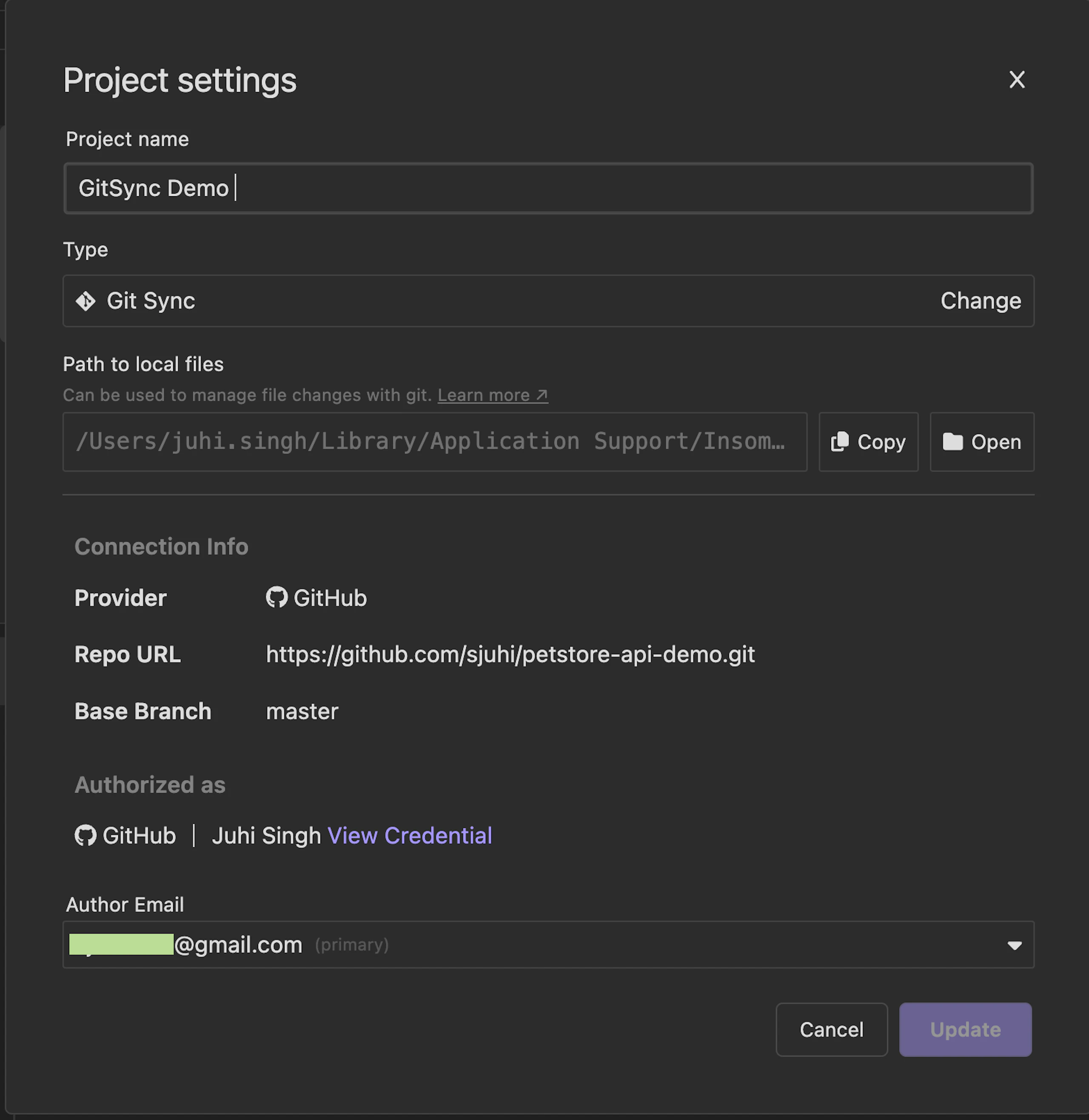This screenshot has height=1120, width=1089.
Task: Open the gmail.com primary email selector
Action: 548,944
